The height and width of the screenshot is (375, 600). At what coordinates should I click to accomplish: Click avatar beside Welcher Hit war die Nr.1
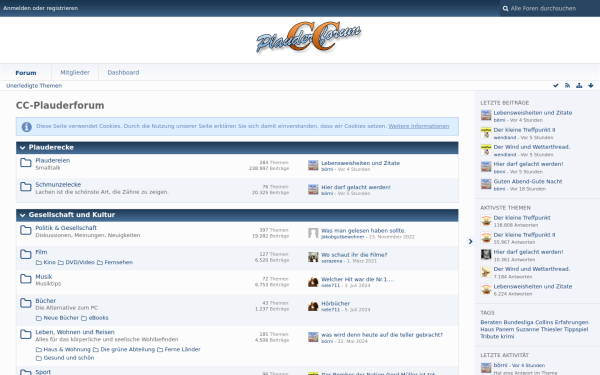coord(313,282)
